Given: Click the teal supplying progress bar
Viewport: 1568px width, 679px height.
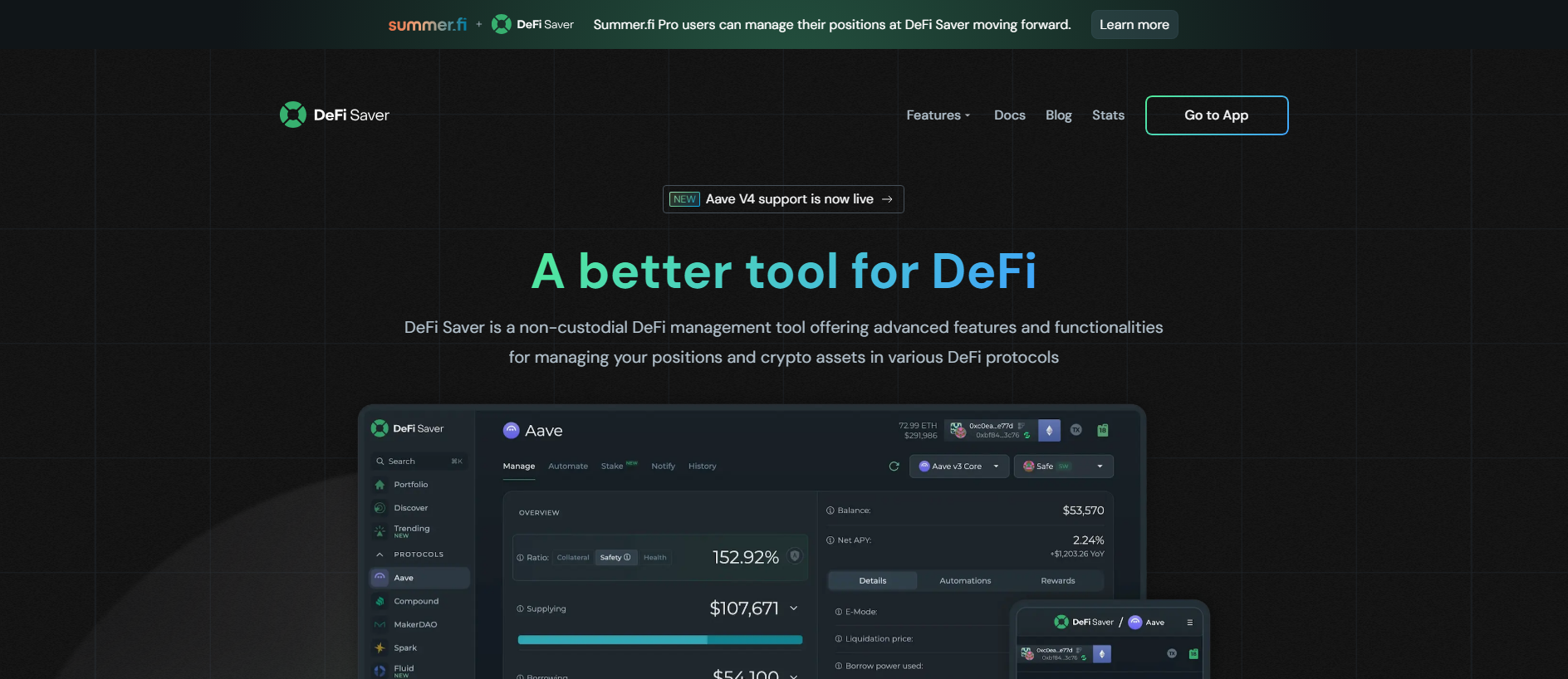Looking at the screenshot, I should point(660,640).
